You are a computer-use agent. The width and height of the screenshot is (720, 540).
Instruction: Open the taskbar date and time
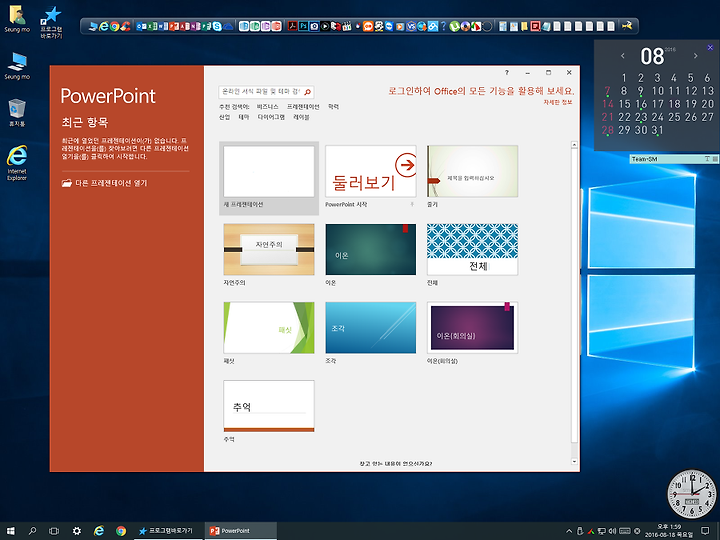pyautogui.click(x=669, y=531)
